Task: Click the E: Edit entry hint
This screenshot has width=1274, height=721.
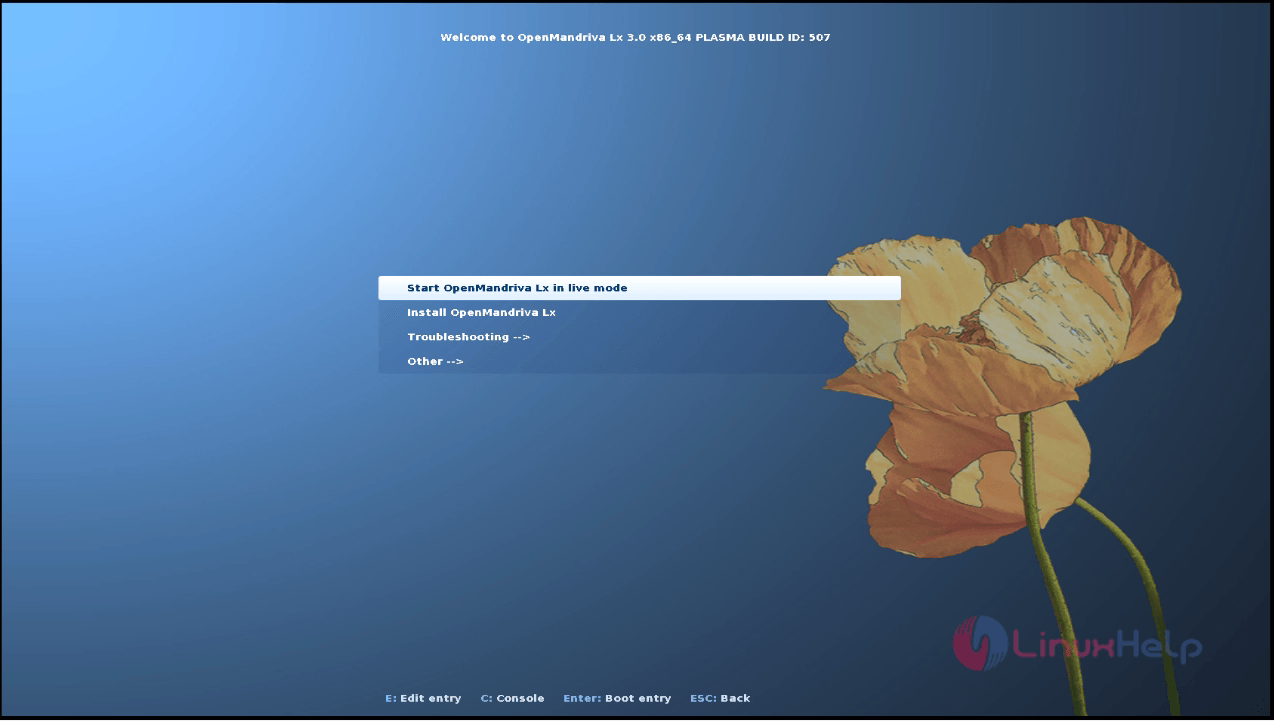Action: [x=423, y=698]
